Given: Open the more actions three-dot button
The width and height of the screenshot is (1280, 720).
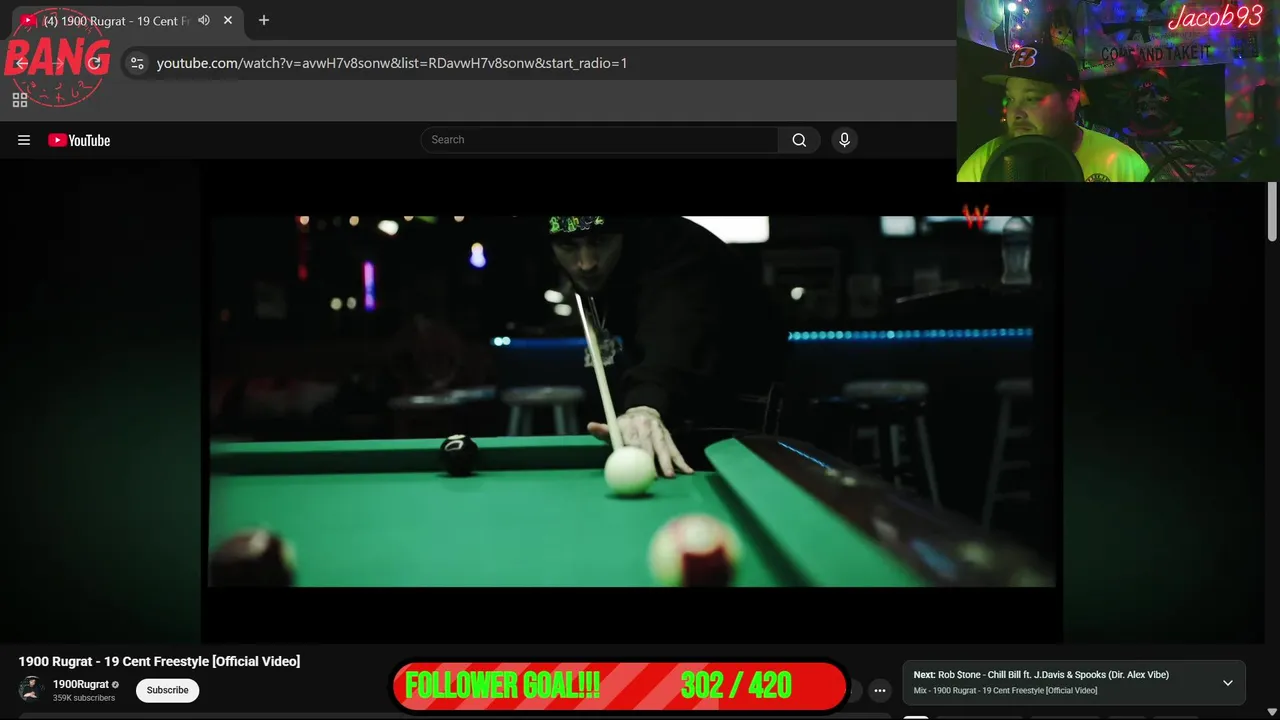Looking at the screenshot, I should [x=880, y=690].
